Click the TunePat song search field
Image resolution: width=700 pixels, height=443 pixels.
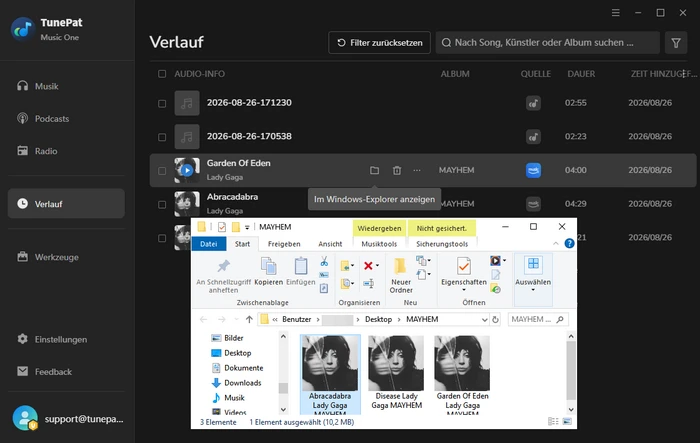(x=548, y=43)
